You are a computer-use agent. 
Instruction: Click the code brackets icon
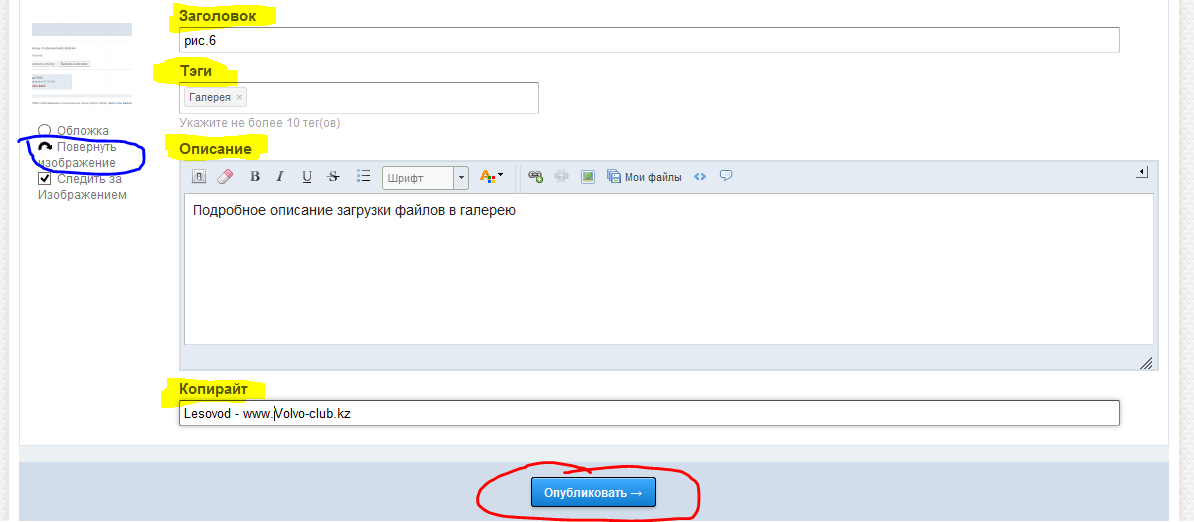pos(700,177)
